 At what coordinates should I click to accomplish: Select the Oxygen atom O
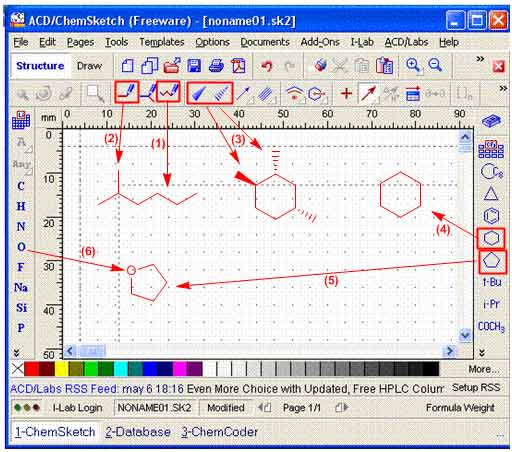[21, 247]
